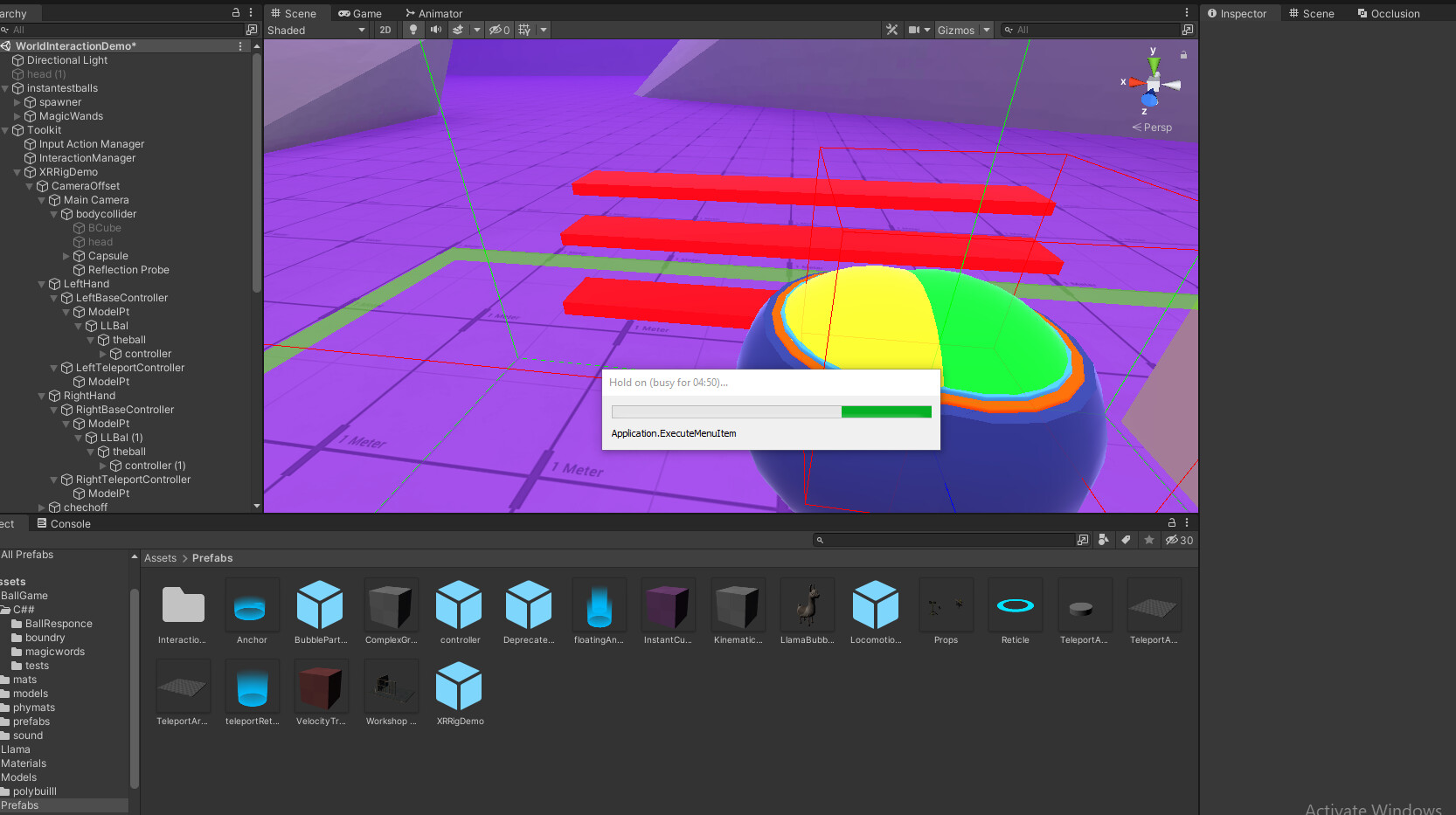Viewport: 1456px width, 815px height.
Task: Unlock the Console panel padlock
Action: pyautogui.click(x=1171, y=522)
